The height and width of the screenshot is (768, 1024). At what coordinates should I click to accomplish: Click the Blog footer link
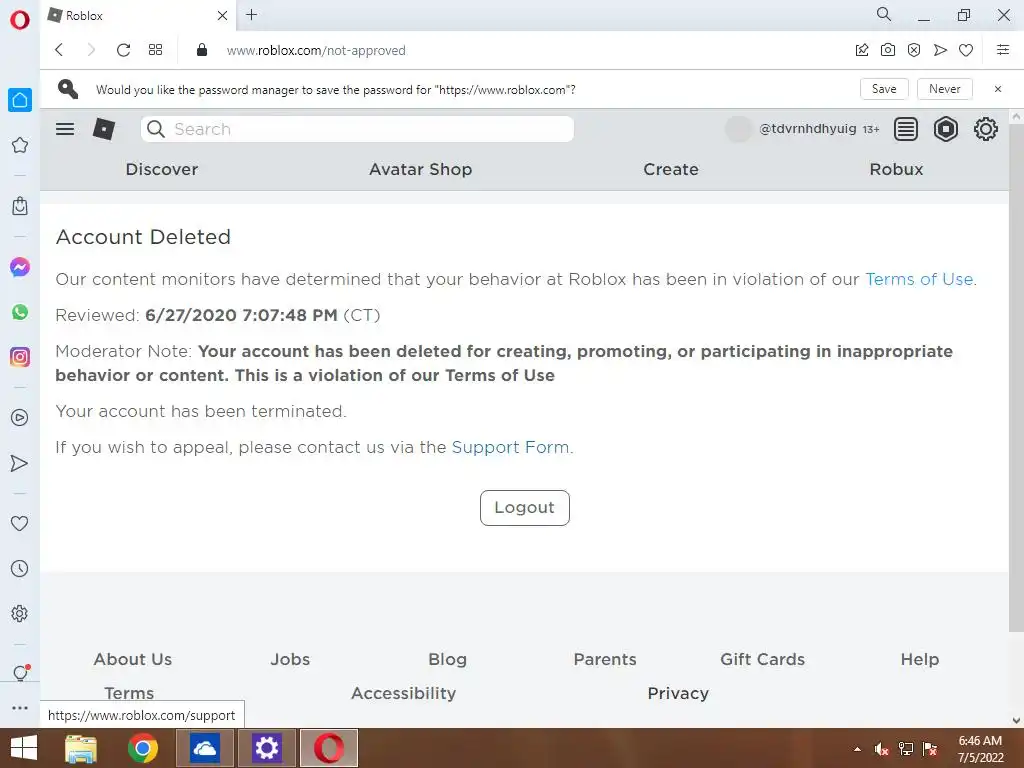(x=447, y=659)
